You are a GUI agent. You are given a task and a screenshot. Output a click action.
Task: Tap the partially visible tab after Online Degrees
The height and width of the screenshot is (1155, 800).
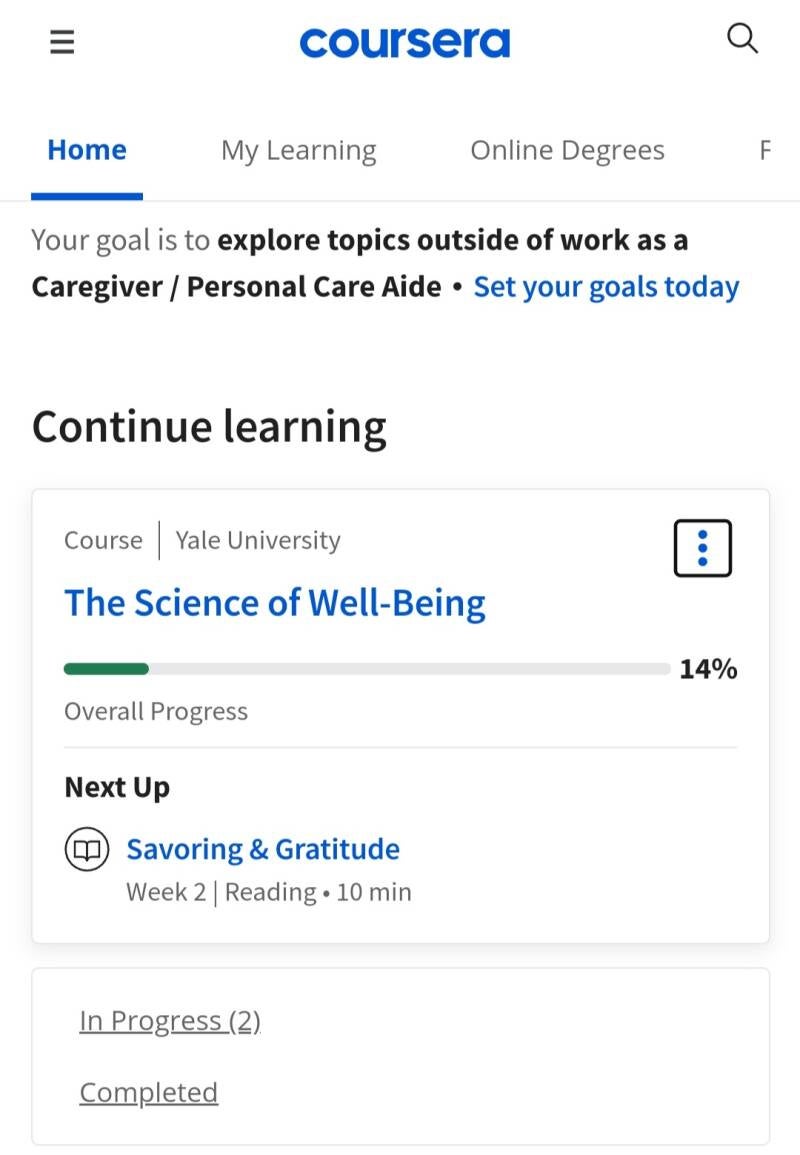point(765,150)
